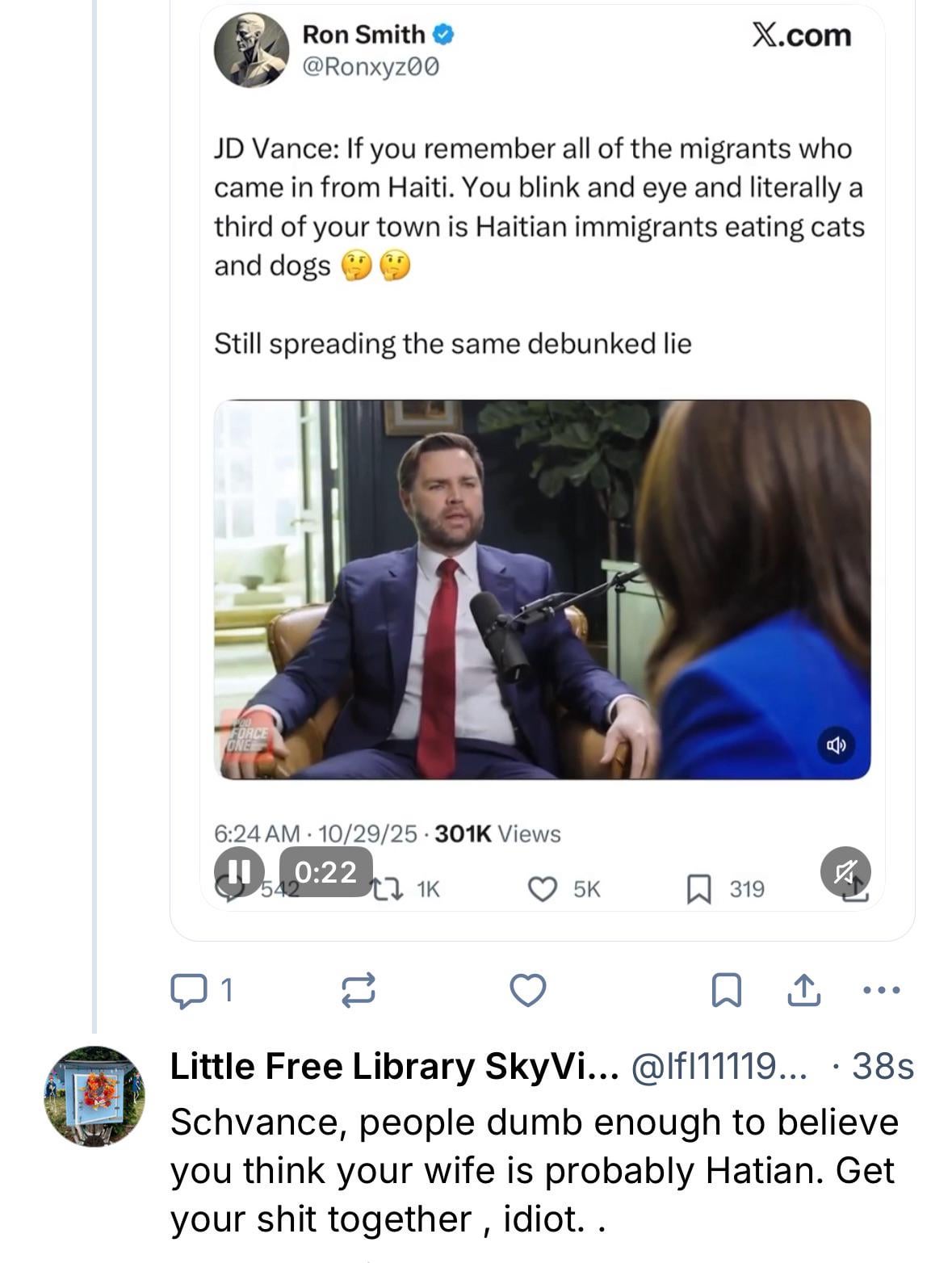Click the embedded 5K likes heart
952x1263 pixels.
543,889
